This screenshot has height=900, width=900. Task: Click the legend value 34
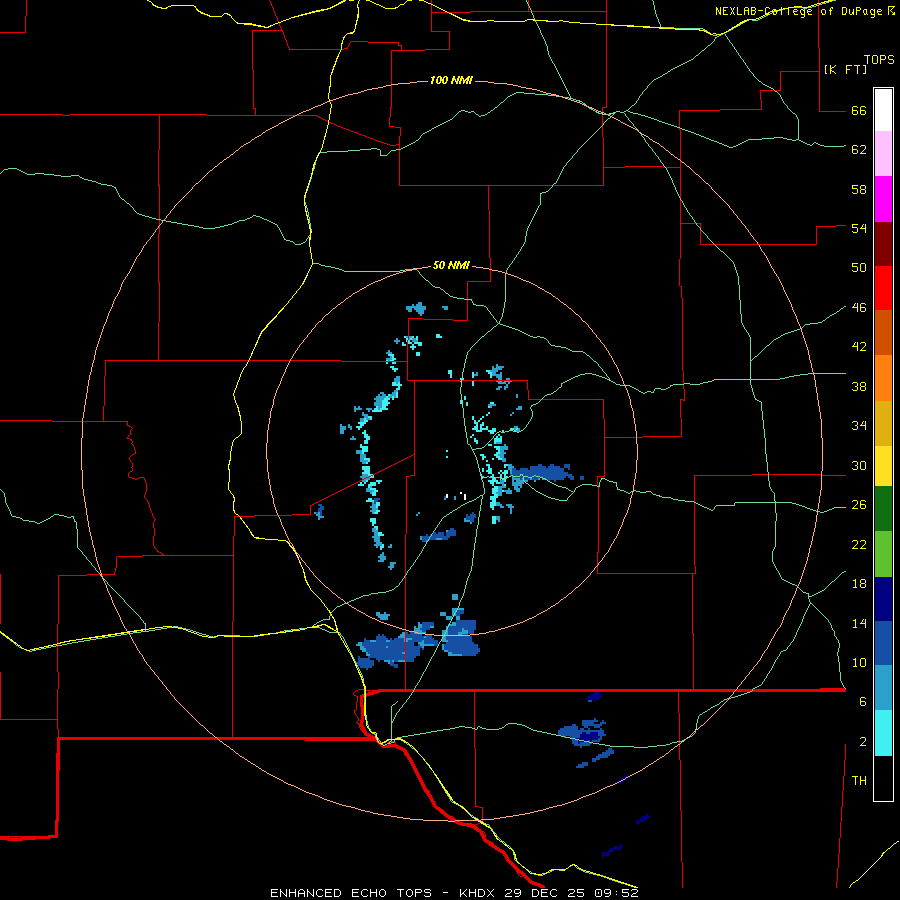859,425
